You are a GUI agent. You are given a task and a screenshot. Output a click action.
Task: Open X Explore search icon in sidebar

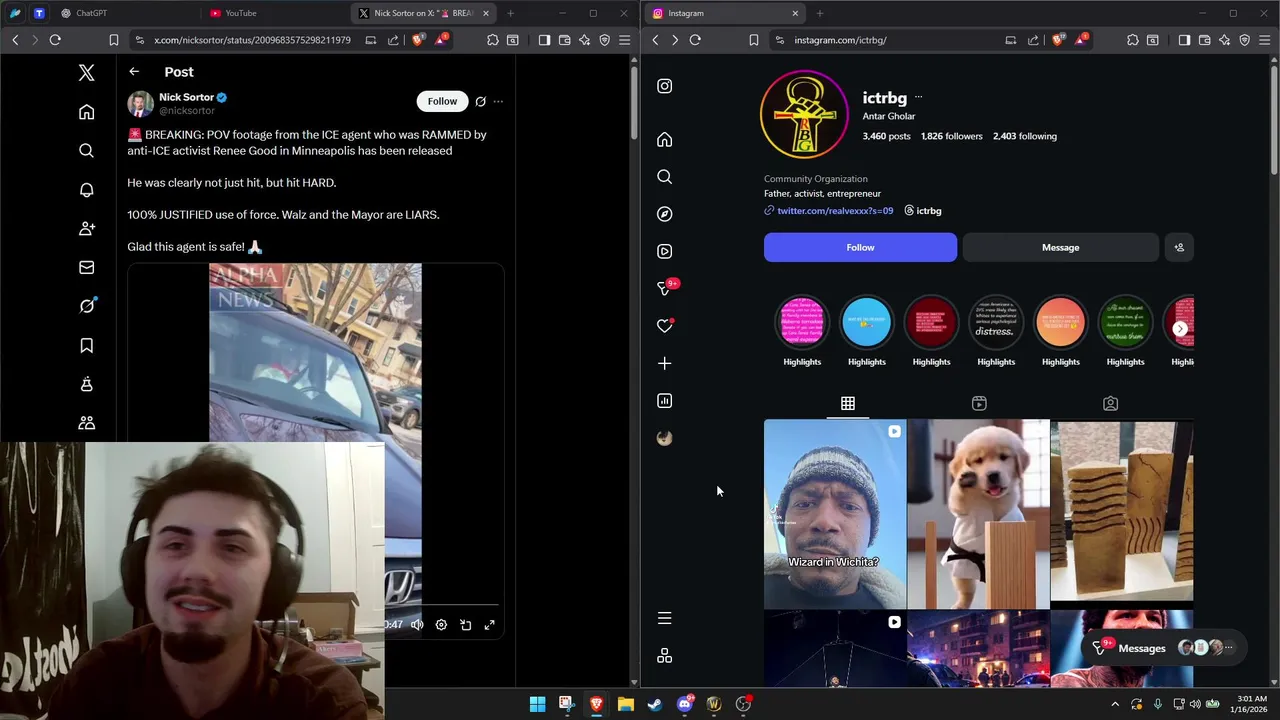tap(87, 151)
